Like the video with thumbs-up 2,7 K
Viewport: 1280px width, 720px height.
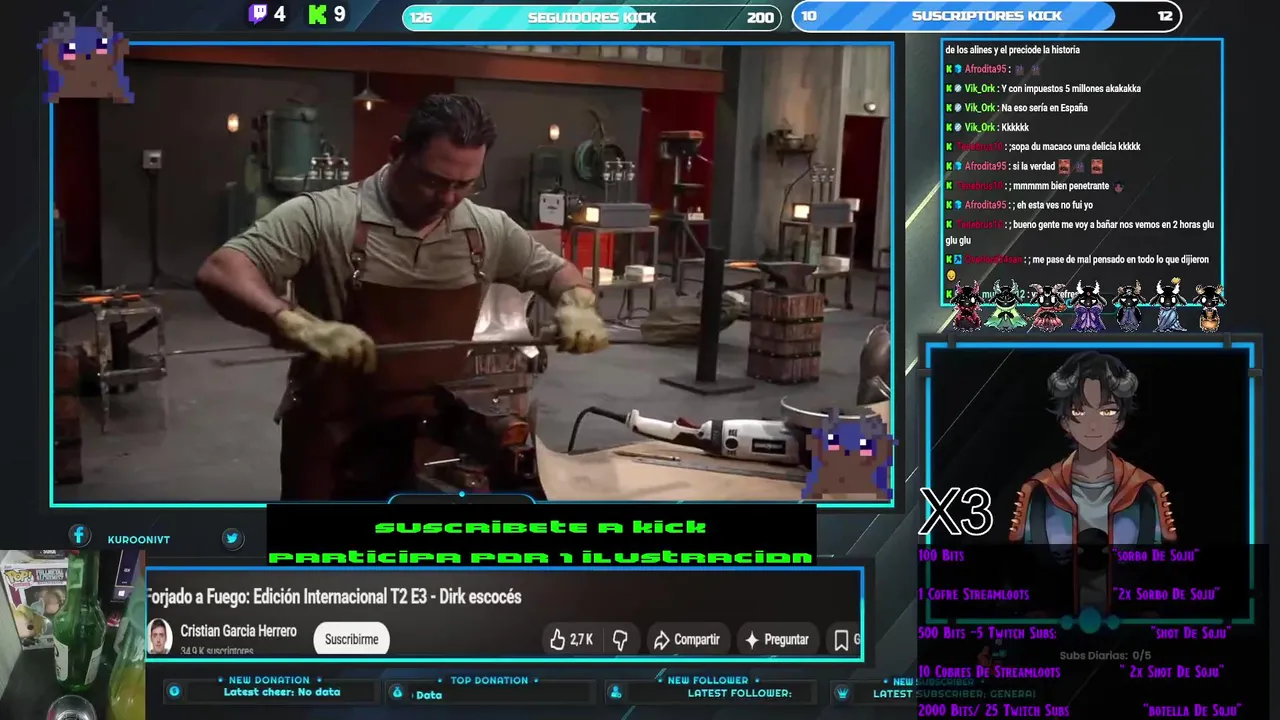tap(571, 639)
